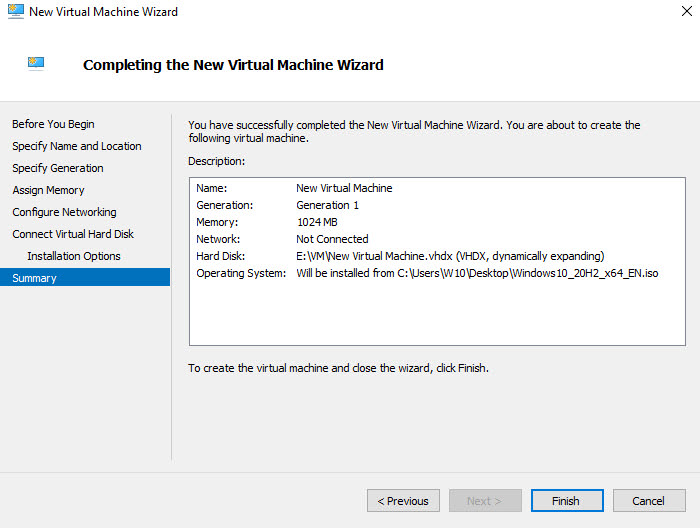The image size is (700, 528).
Task: Click the Generation: label in description
Action: [x=225, y=205]
